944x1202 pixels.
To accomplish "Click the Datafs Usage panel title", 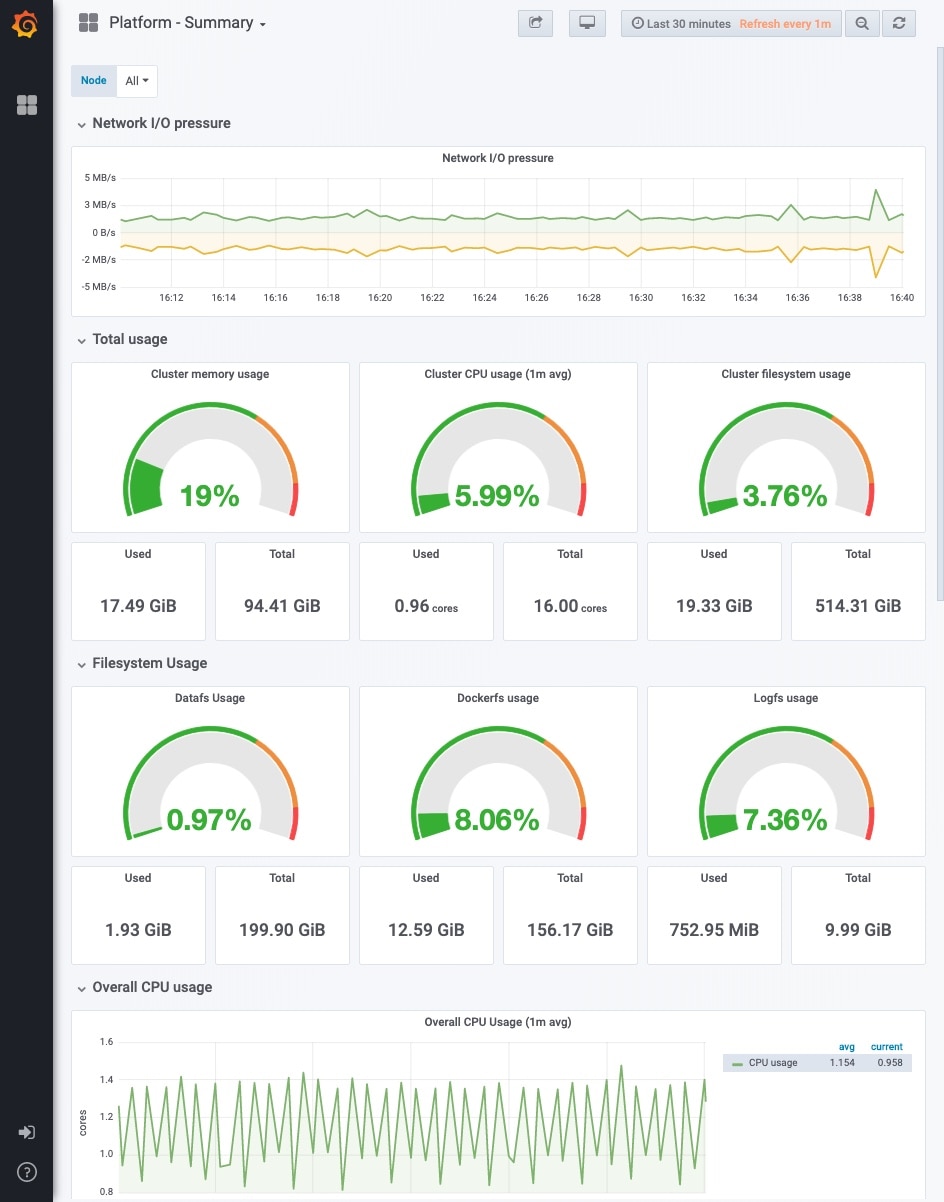I will 210,698.
